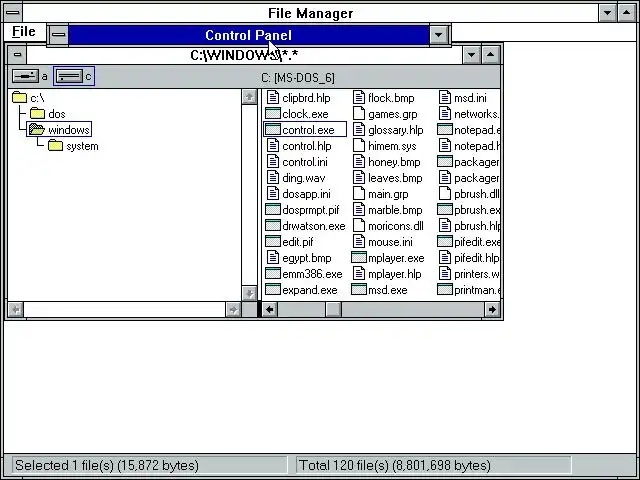Click the flock.bmp file icon
The width and height of the screenshot is (640, 480).
tap(359, 98)
